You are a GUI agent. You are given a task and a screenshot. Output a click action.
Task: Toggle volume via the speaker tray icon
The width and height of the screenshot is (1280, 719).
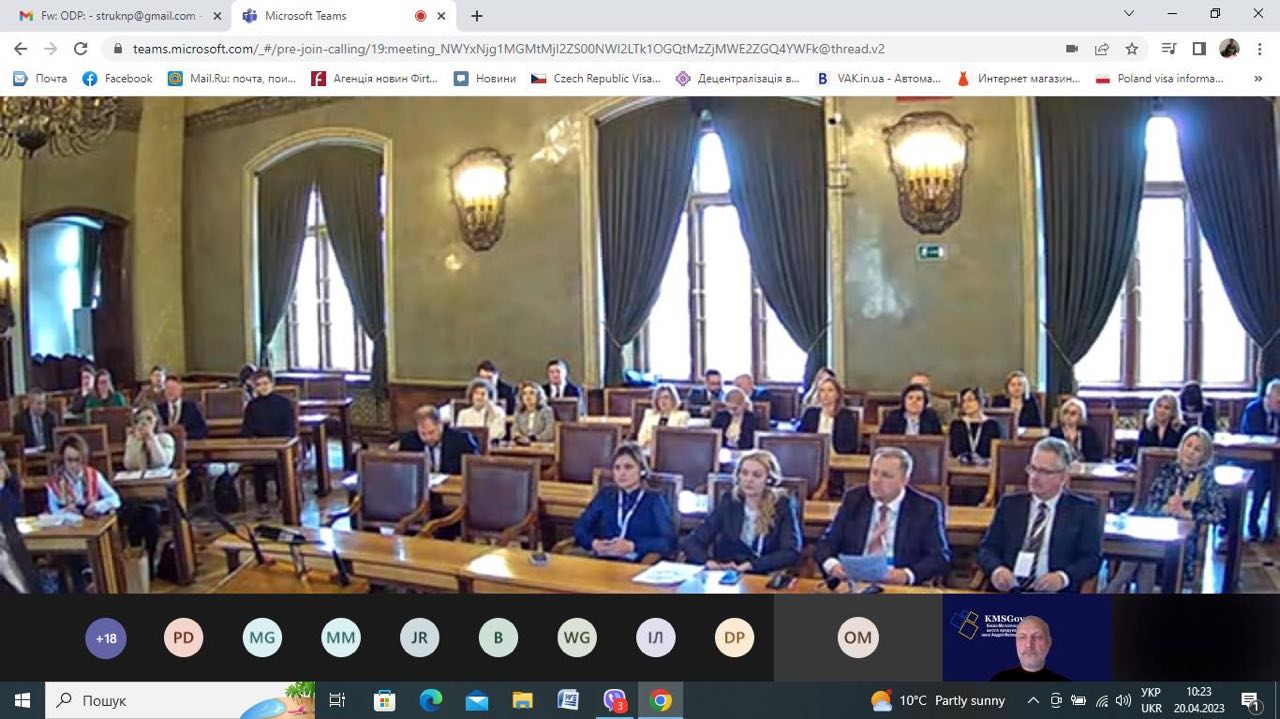point(1123,700)
